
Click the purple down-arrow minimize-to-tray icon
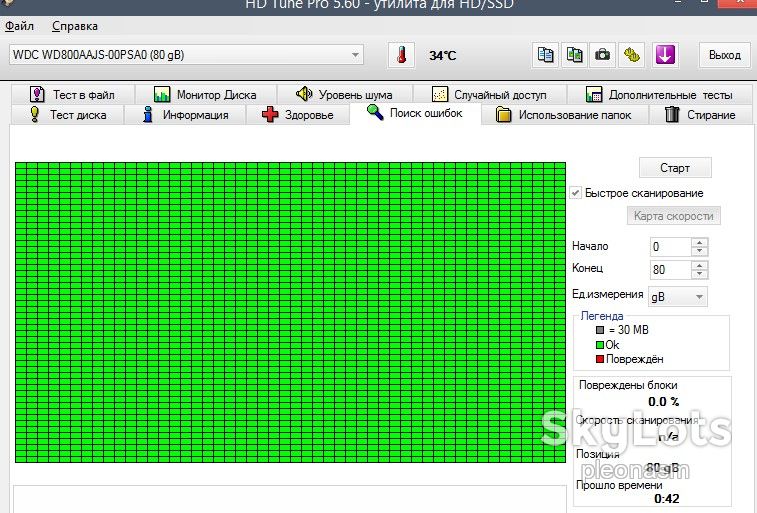coord(665,55)
